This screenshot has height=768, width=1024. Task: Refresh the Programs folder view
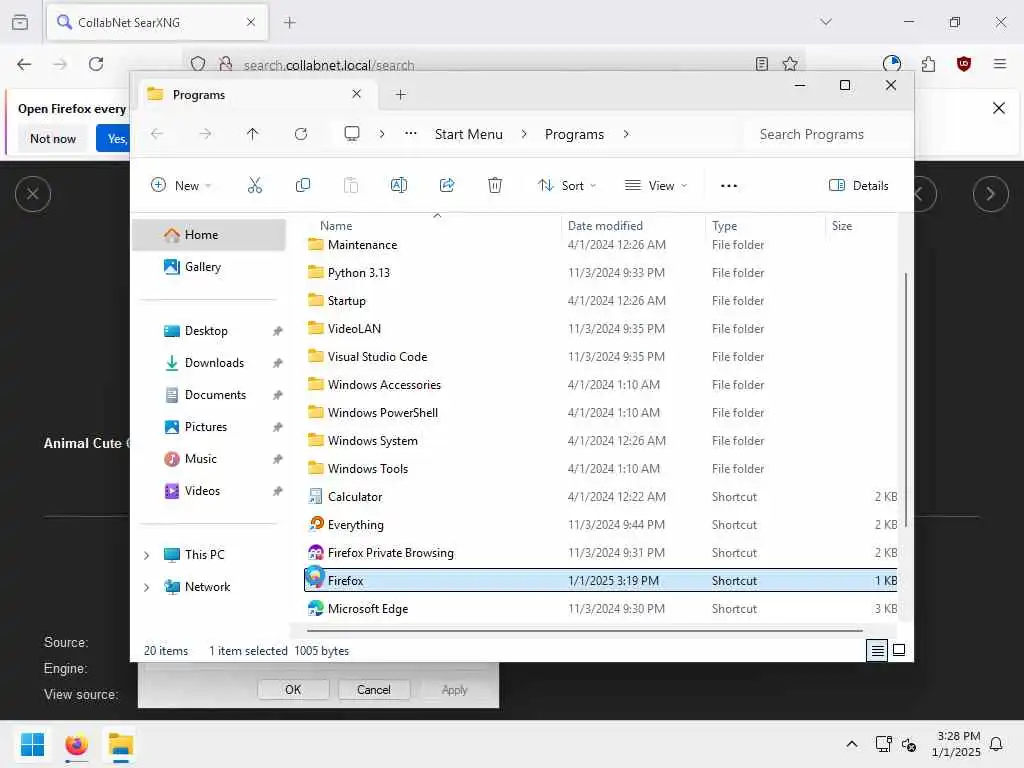point(301,134)
